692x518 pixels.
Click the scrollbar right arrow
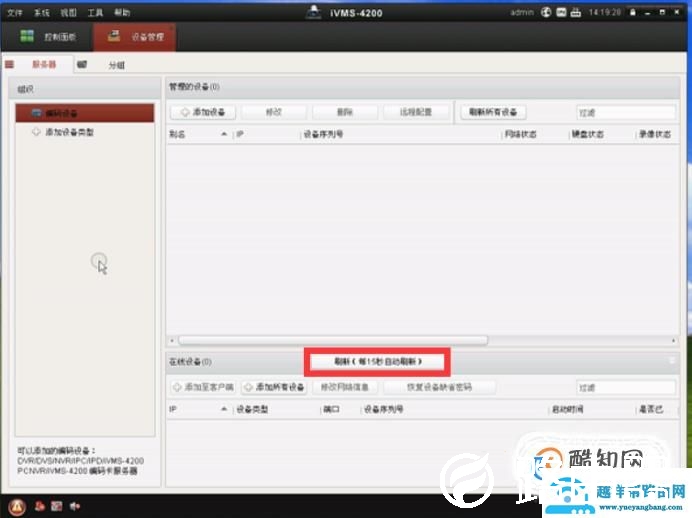tap(673, 340)
